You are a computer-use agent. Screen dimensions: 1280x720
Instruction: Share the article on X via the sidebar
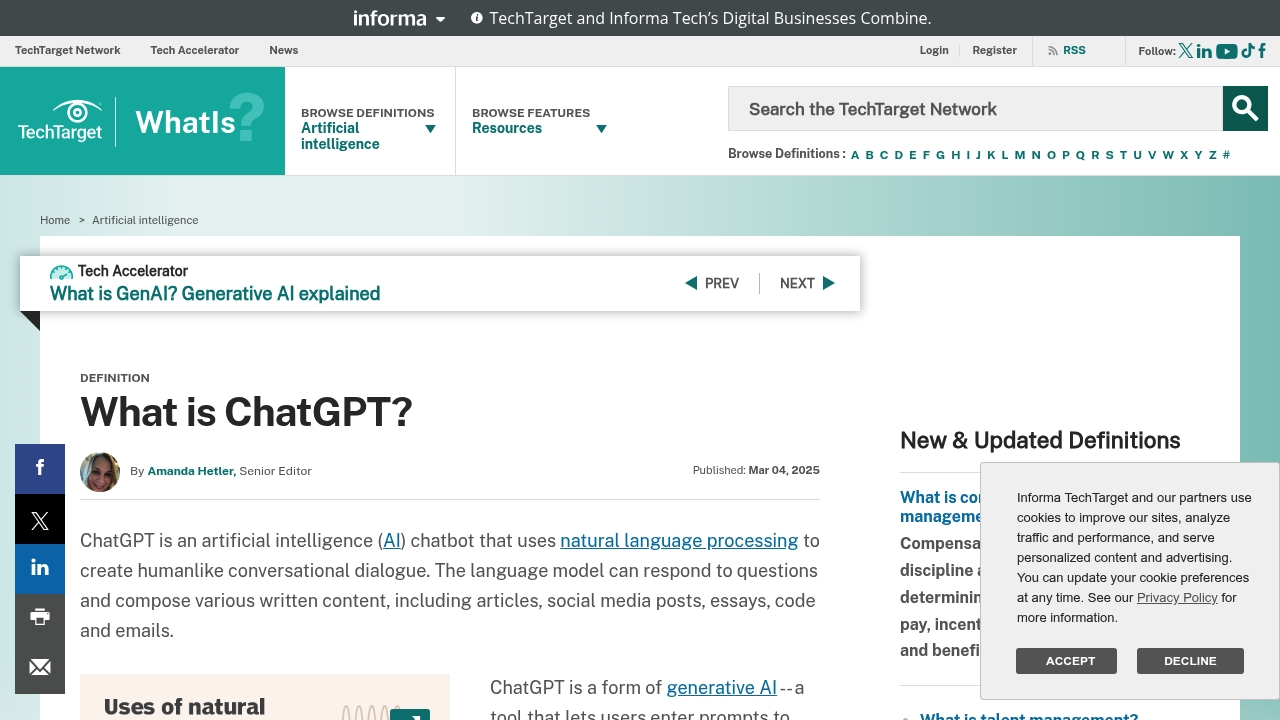click(x=40, y=519)
